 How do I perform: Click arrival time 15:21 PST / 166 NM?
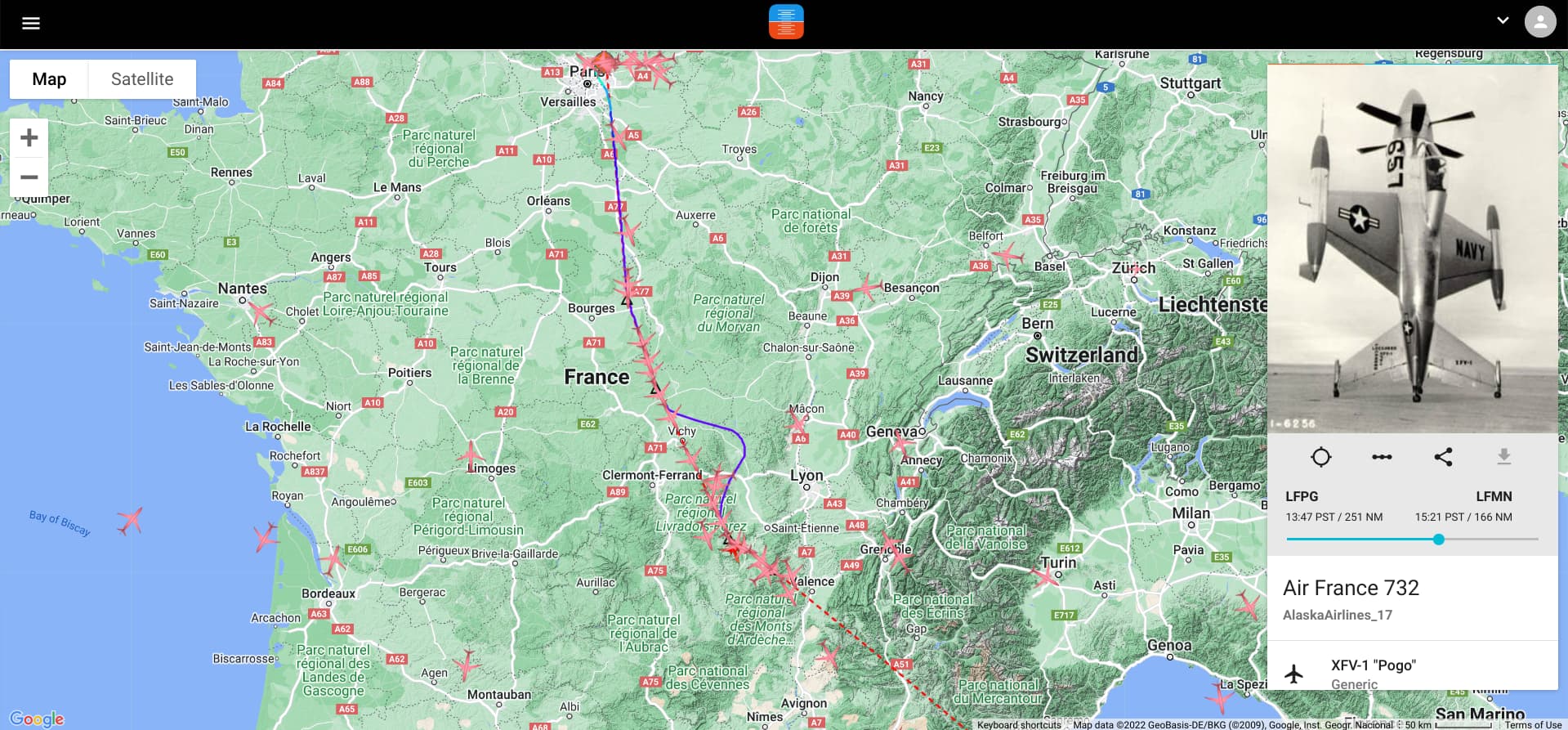tap(1463, 517)
